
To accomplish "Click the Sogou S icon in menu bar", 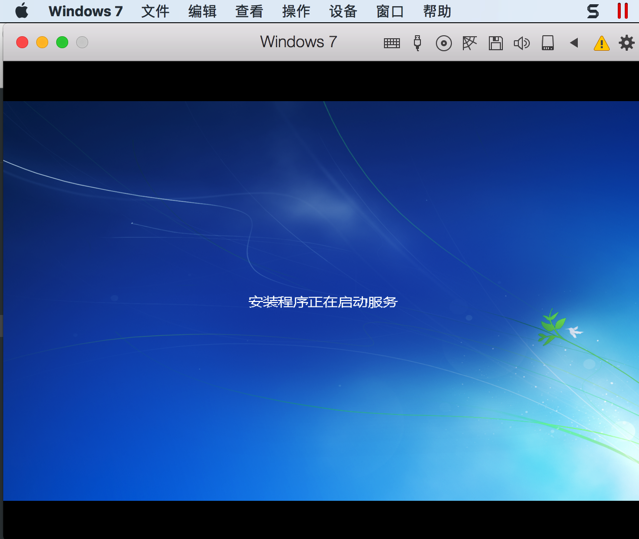I will [593, 11].
